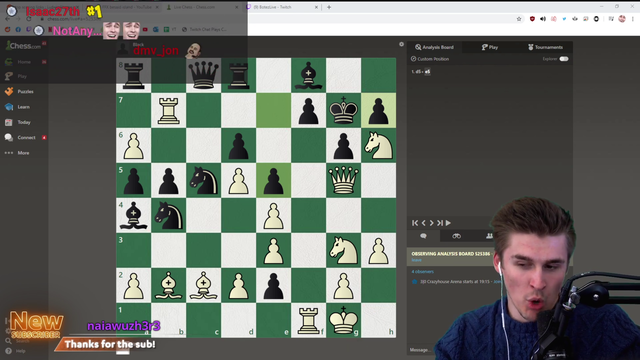
Task: Select the white pawn on a6
Action: point(133,145)
